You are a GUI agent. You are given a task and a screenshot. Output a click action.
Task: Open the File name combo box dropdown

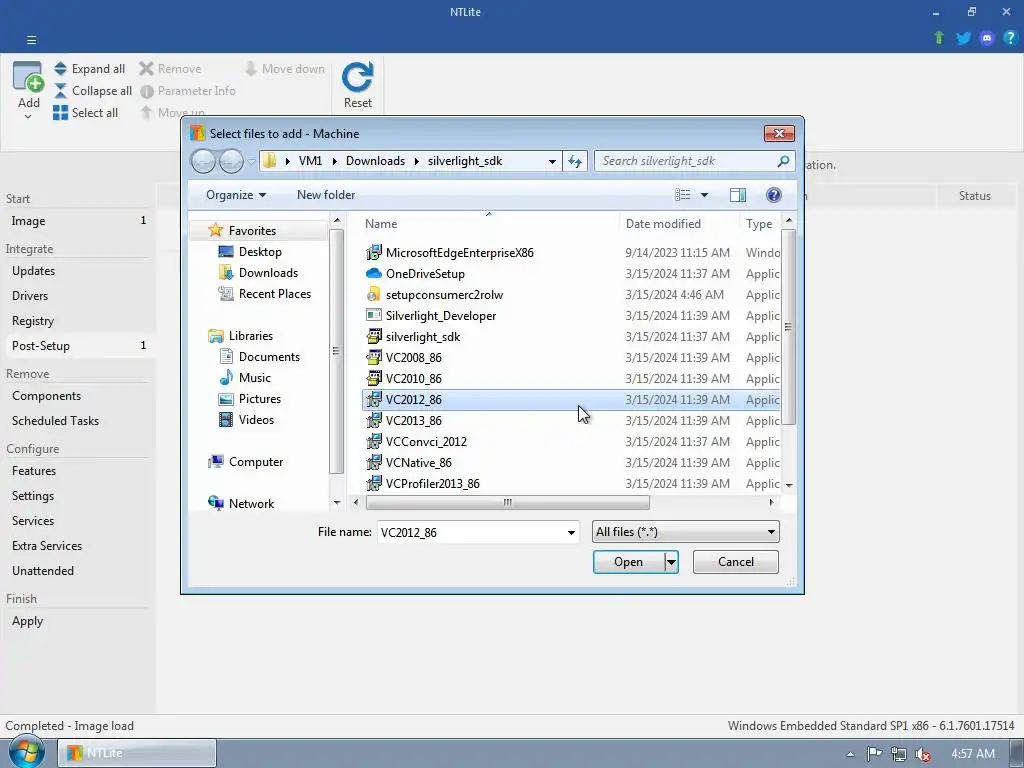tap(571, 532)
